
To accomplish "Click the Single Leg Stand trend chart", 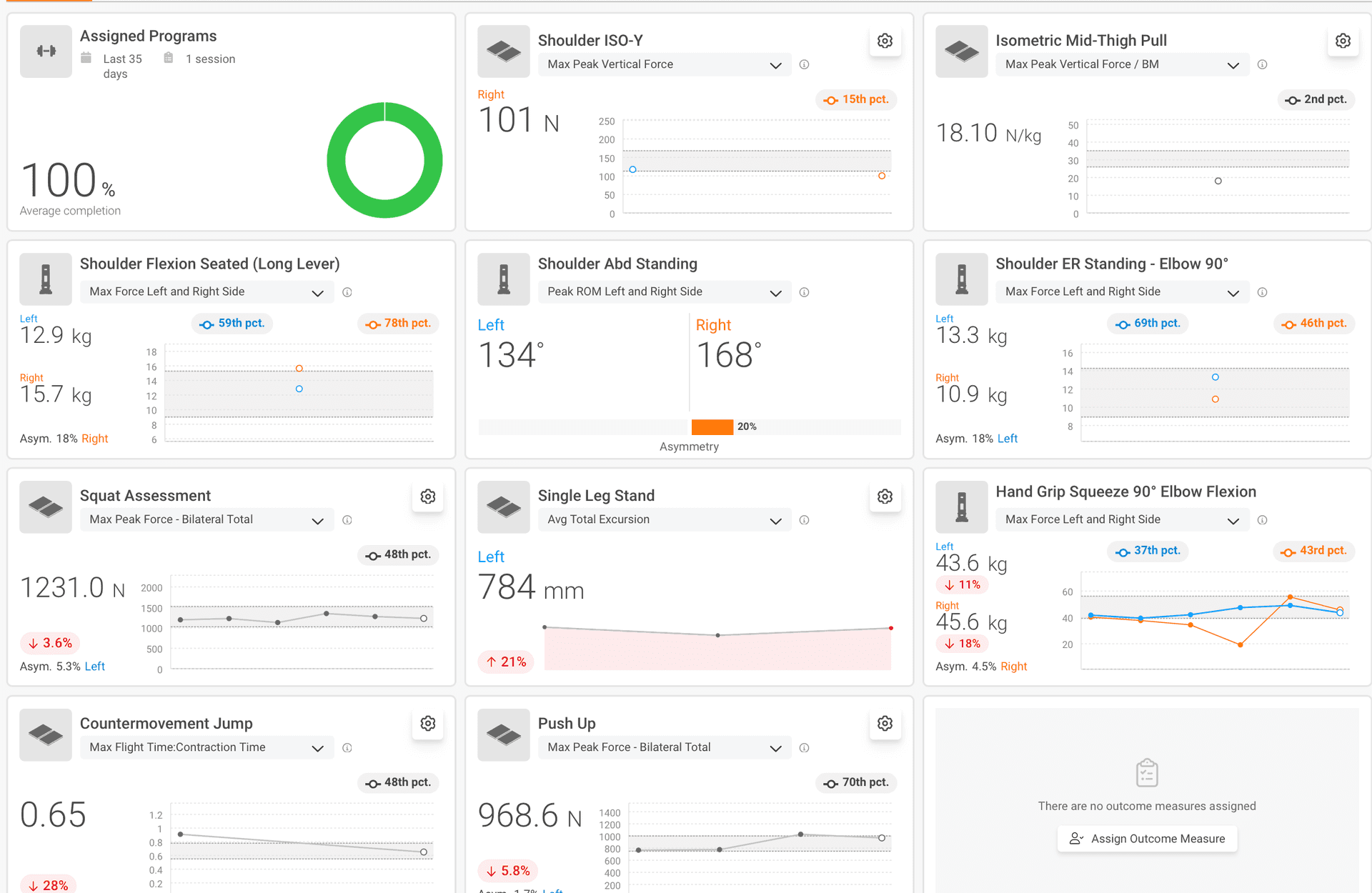I will [717, 647].
